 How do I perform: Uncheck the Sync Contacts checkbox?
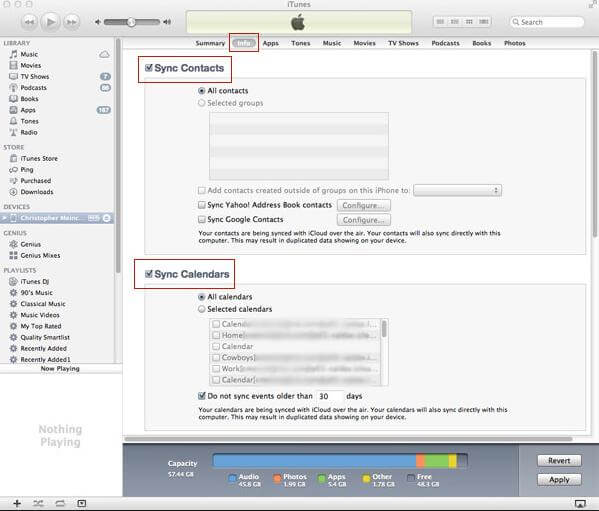149,68
